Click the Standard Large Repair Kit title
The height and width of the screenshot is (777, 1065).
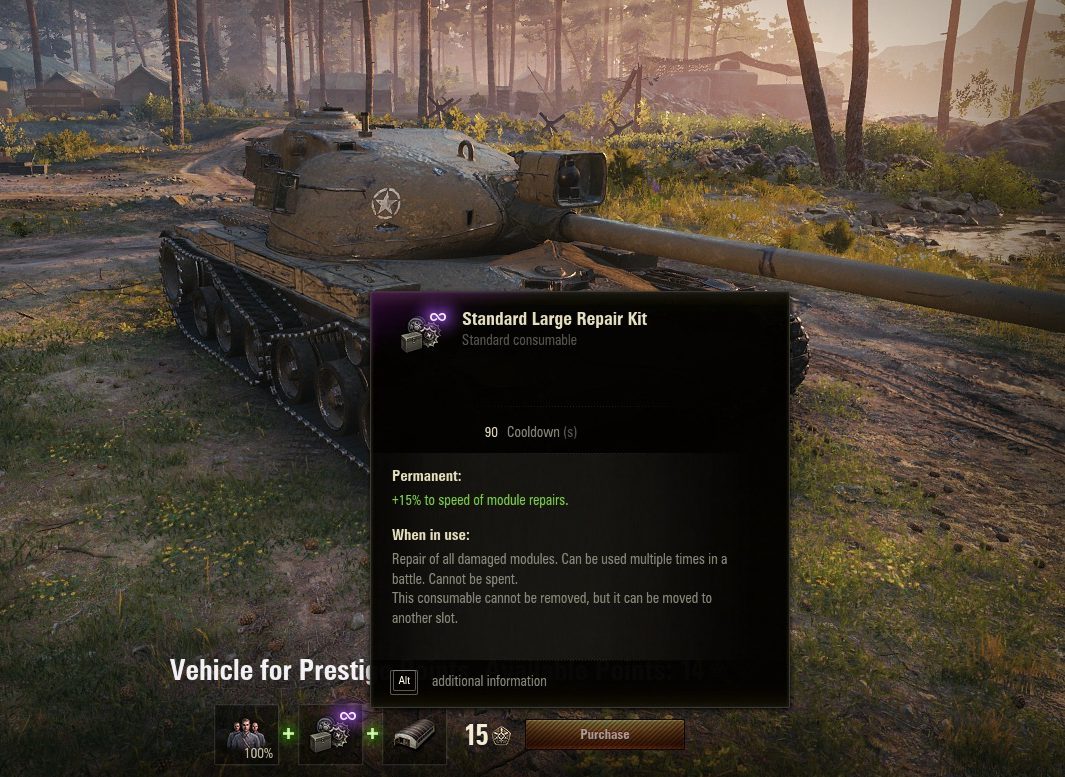click(554, 319)
